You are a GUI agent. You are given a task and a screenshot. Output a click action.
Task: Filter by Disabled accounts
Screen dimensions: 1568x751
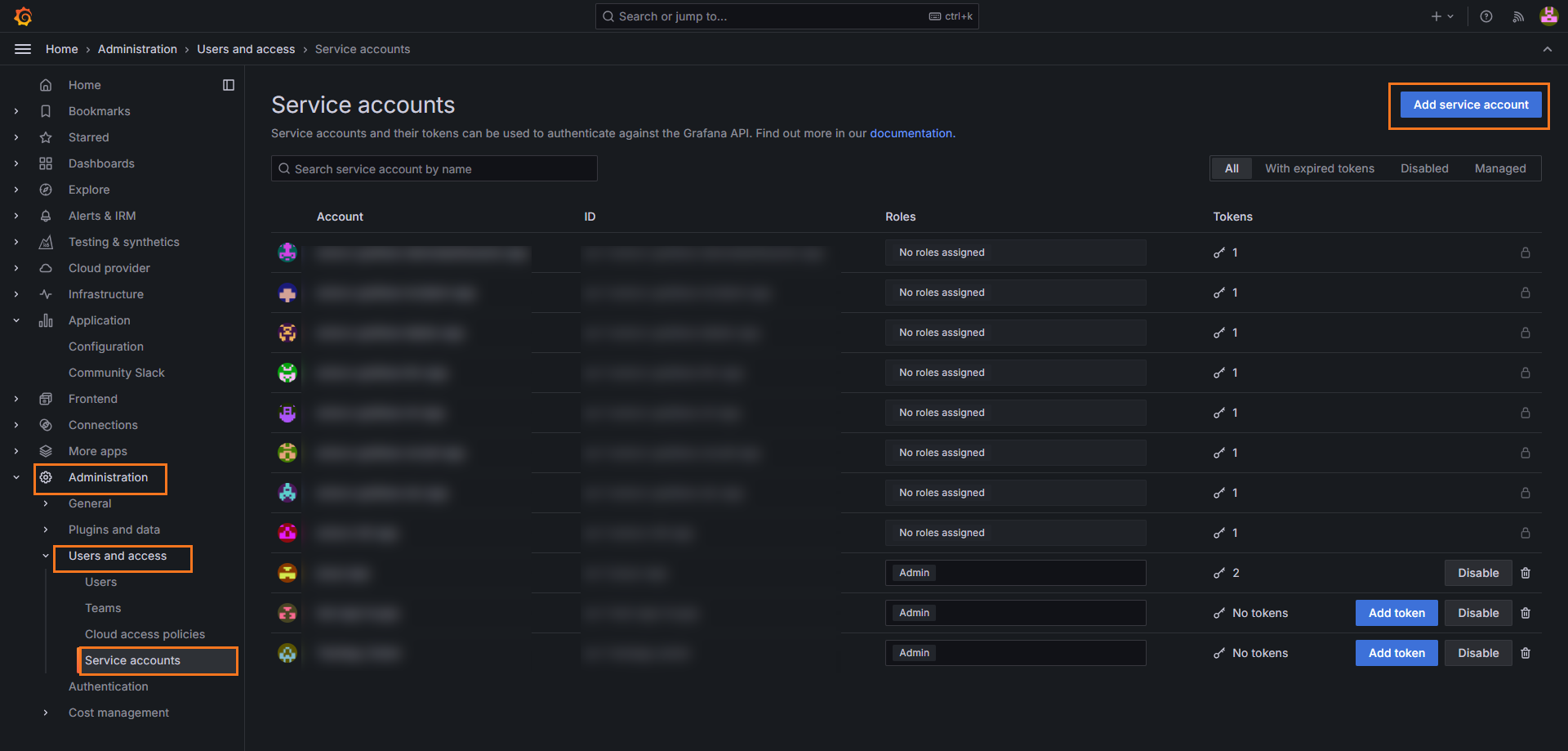[1424, 168]
